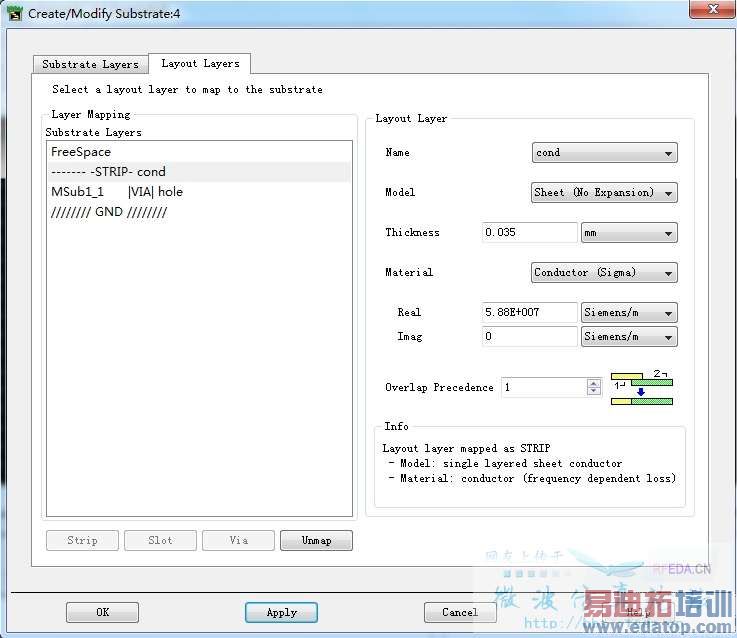Screen dimensions: 737x638
Task: Select FreeSpace in substrate layers list
Action: [199, 152]
